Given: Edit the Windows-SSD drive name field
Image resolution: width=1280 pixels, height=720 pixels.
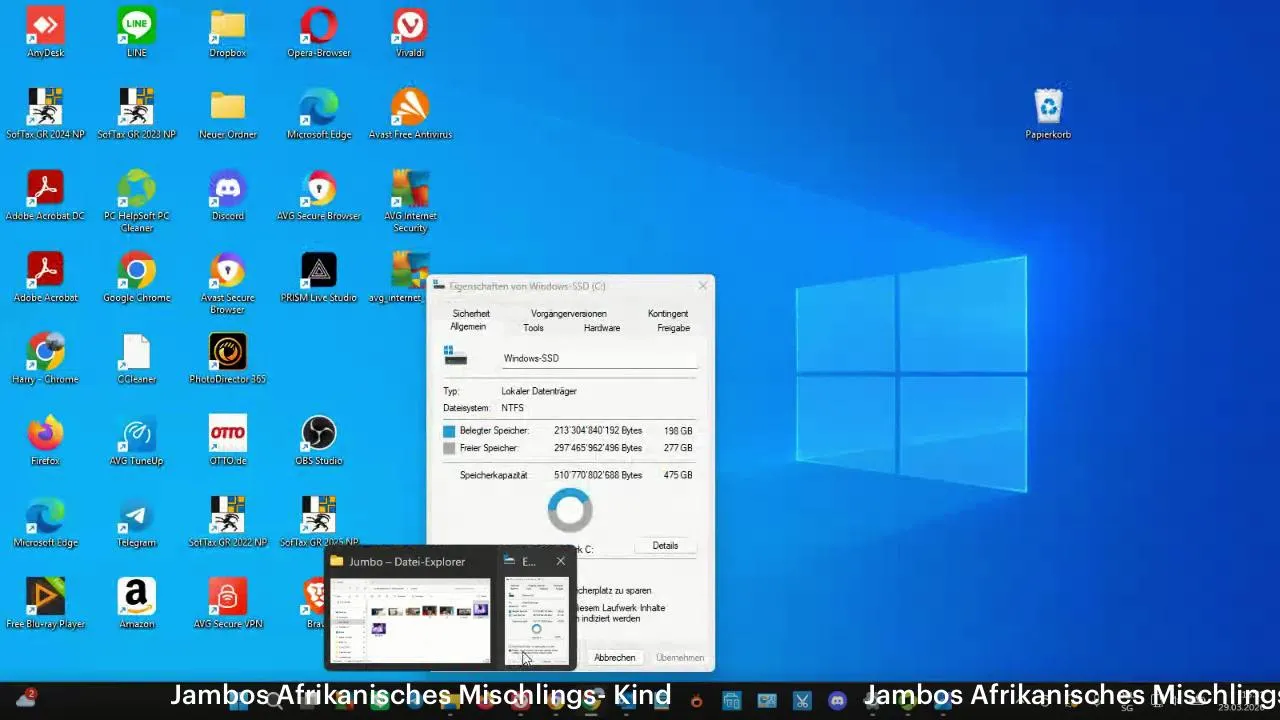Looking at the screenshot, I should point(598,358).
